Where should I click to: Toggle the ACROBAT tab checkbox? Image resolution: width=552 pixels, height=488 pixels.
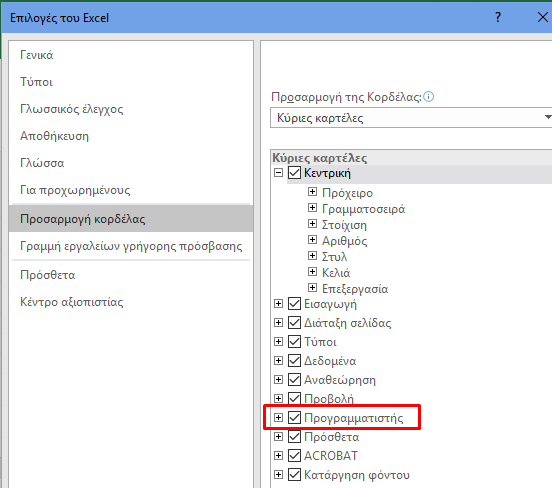pyautogui.click(x=294, y=456)
